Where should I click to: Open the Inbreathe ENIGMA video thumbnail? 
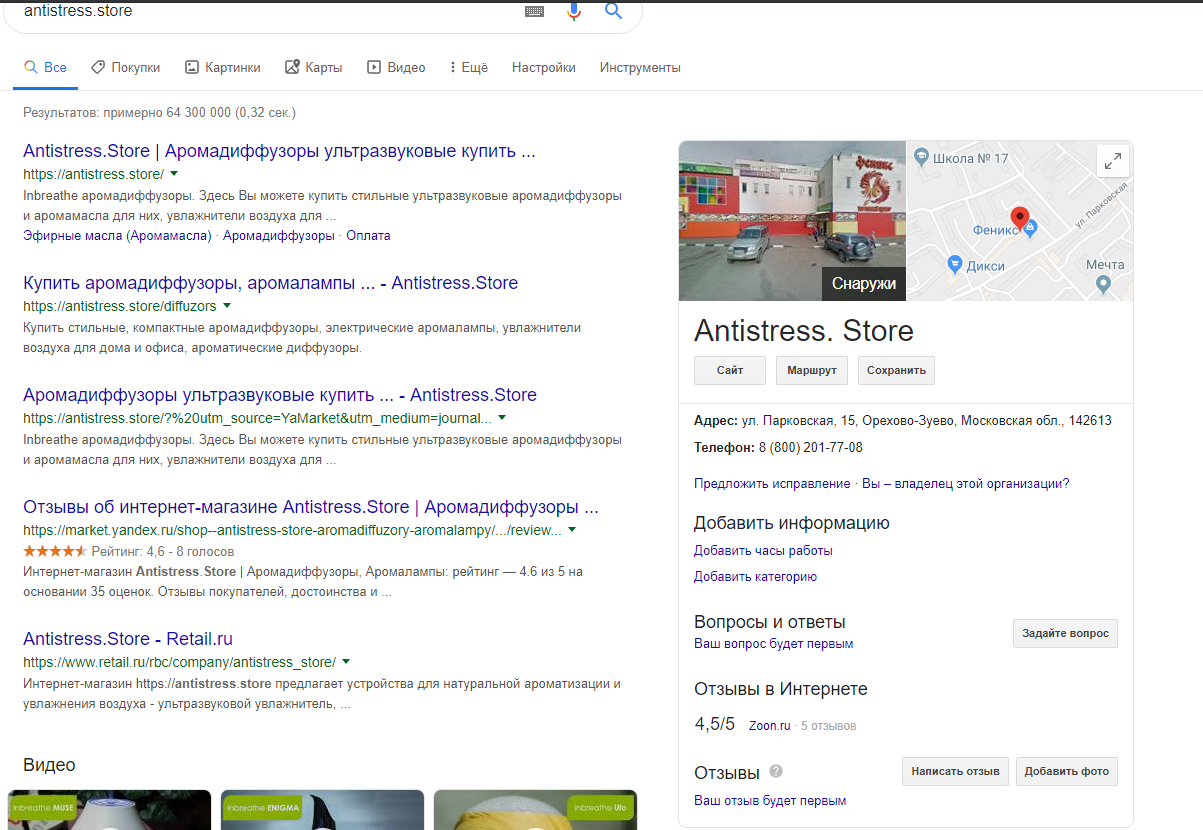point(322,810)
